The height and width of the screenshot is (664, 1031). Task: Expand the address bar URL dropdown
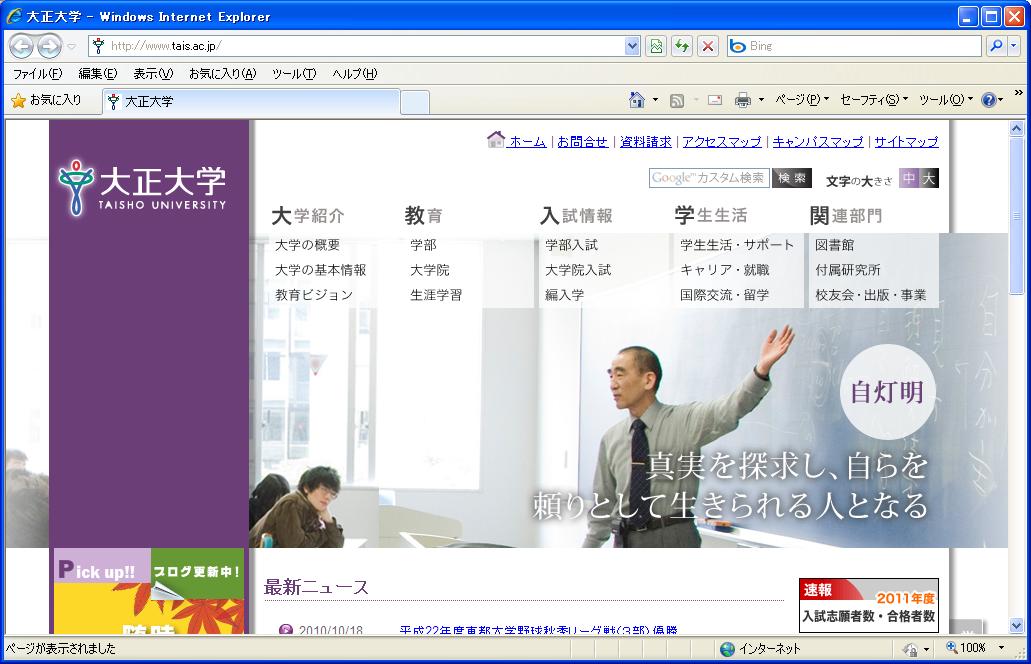pyautogui.click(x=632, y=46)
